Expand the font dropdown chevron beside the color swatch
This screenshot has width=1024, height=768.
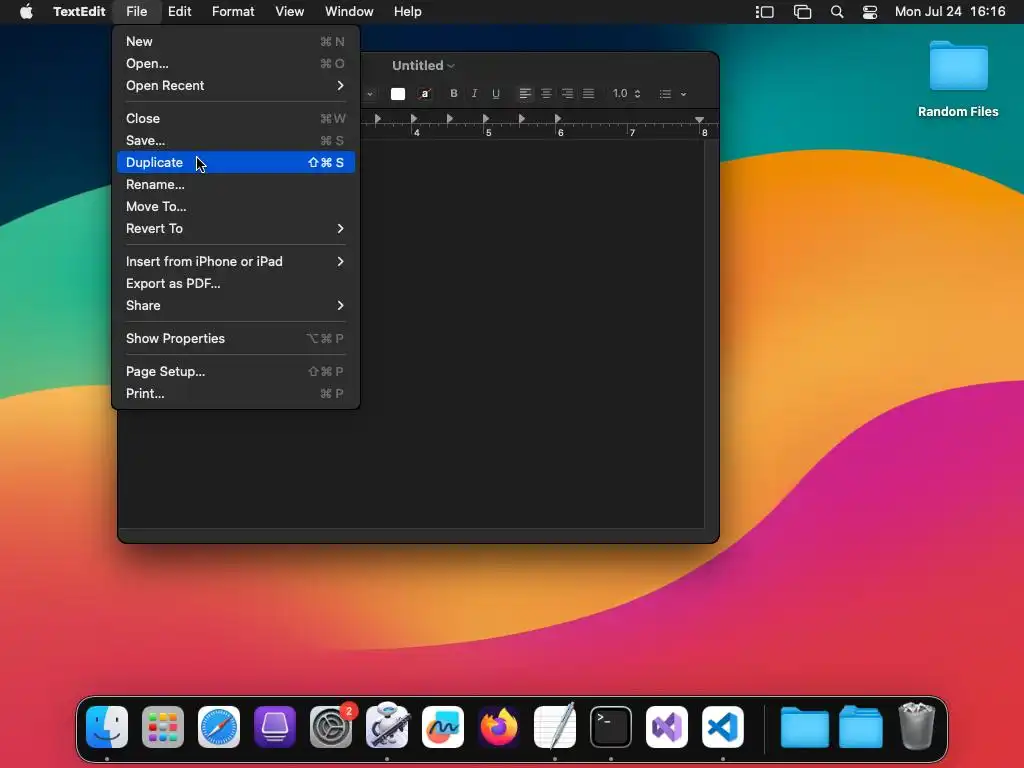pyautogui.click(x=370, y=94)
